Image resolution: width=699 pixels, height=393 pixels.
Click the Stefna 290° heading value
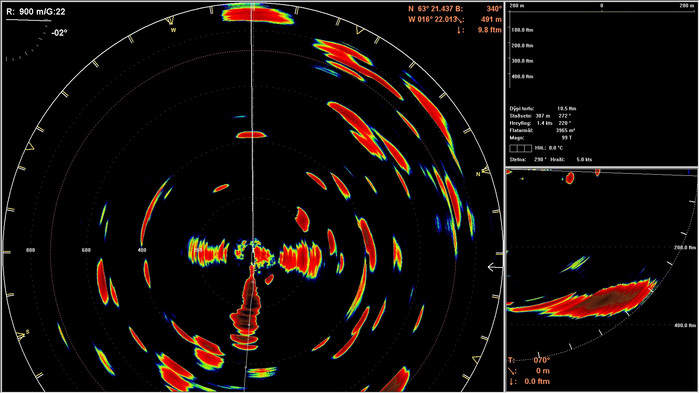coord(540,160)
